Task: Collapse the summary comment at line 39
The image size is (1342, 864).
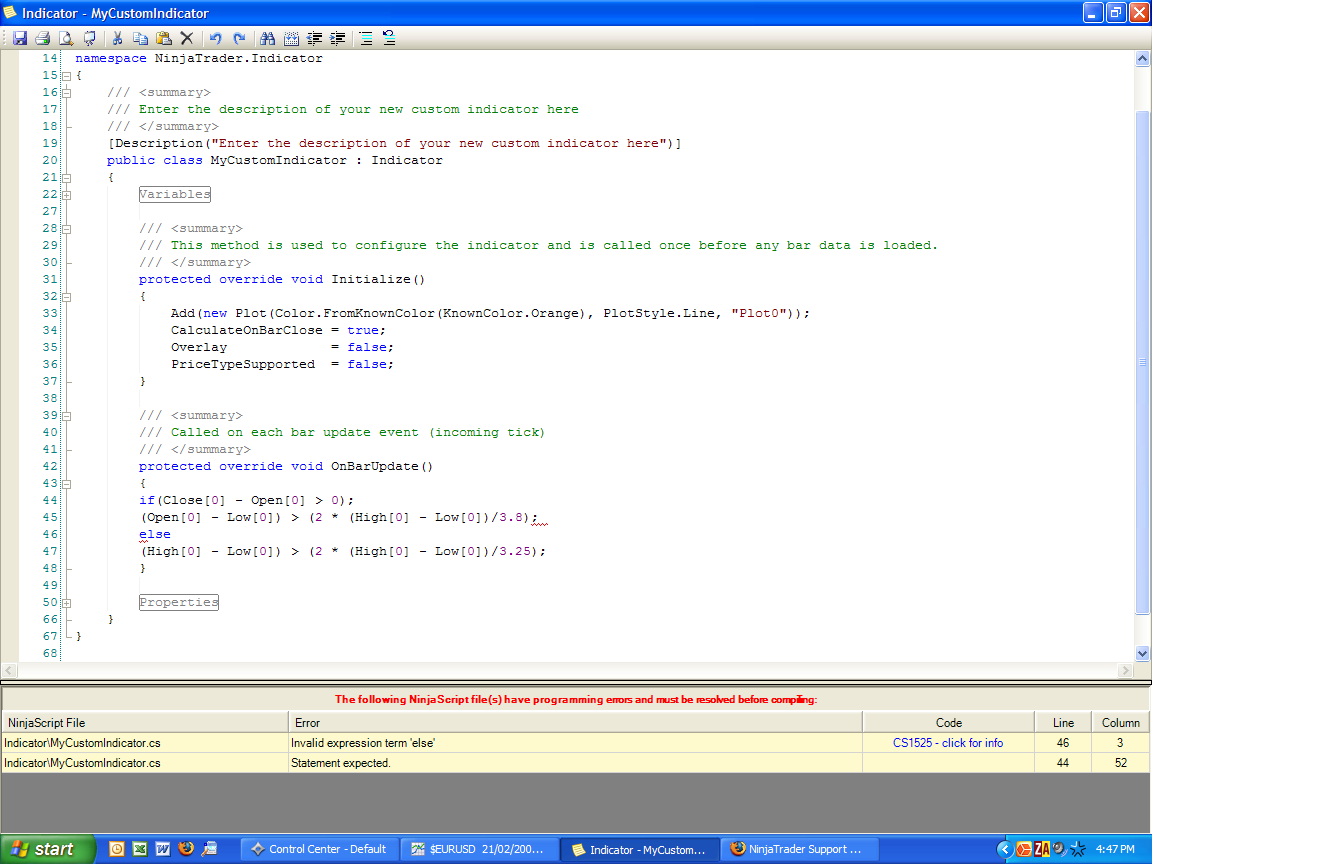Action: pyautogui.click(x=66, y=416)
